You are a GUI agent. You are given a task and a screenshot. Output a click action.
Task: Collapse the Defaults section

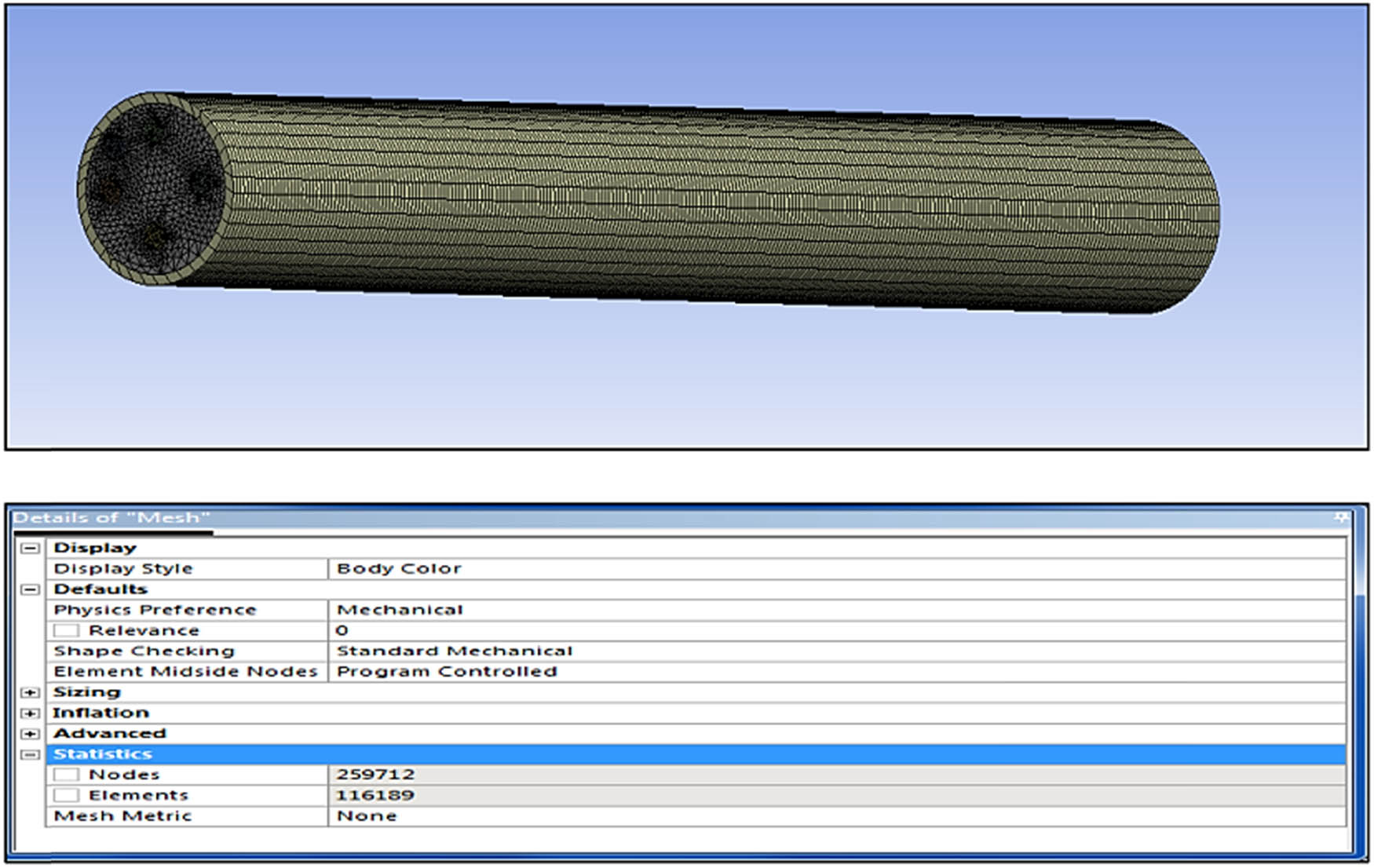coord(30,588)
